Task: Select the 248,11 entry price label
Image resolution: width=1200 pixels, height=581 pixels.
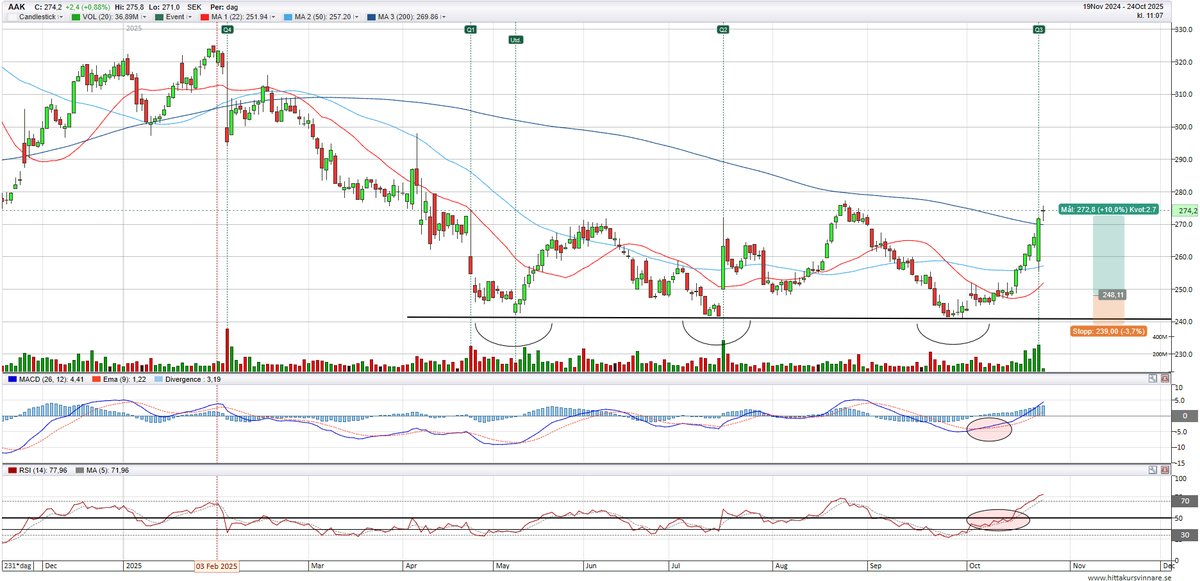Action: (1113, 295)
